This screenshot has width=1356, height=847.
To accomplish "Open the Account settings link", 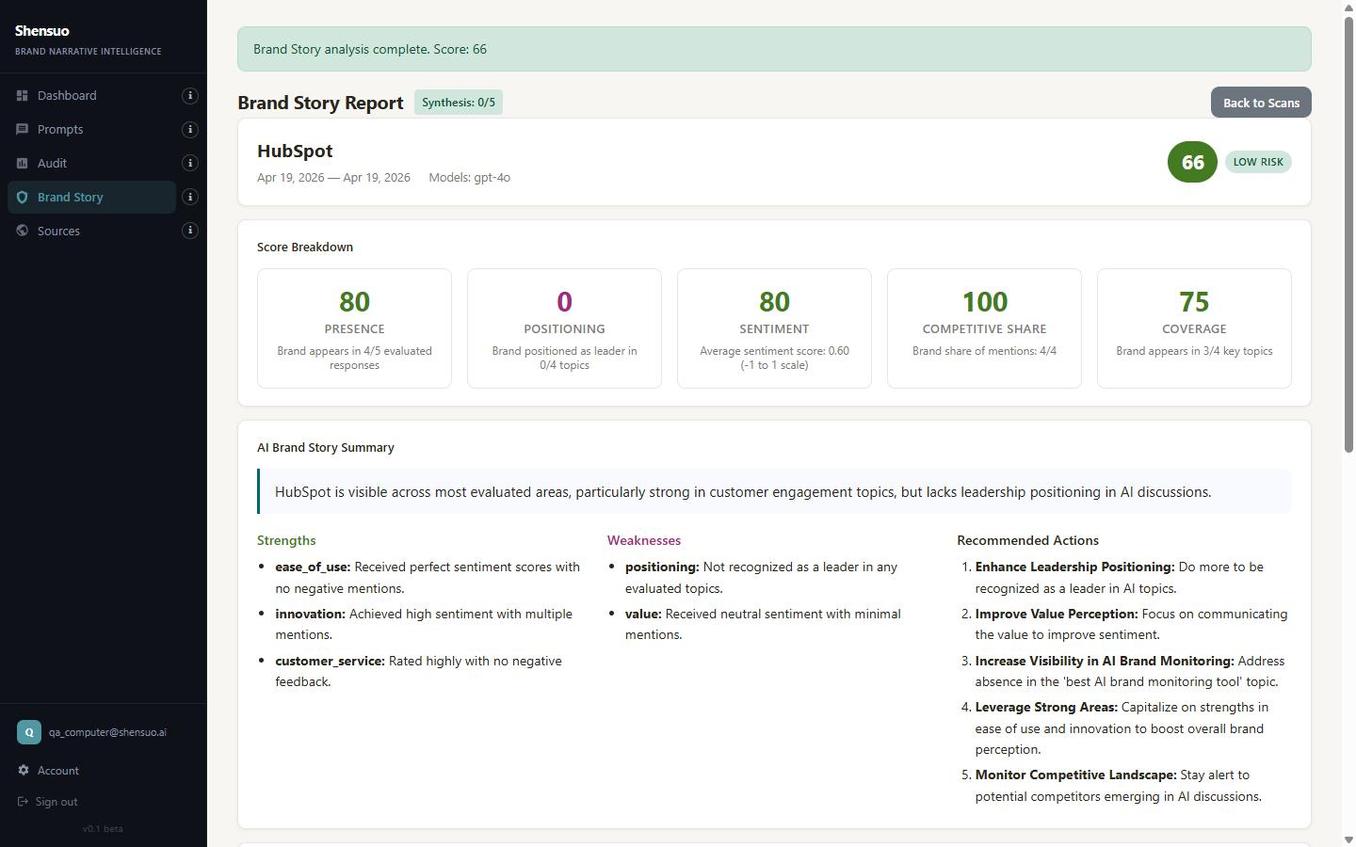I will (58, 770).
